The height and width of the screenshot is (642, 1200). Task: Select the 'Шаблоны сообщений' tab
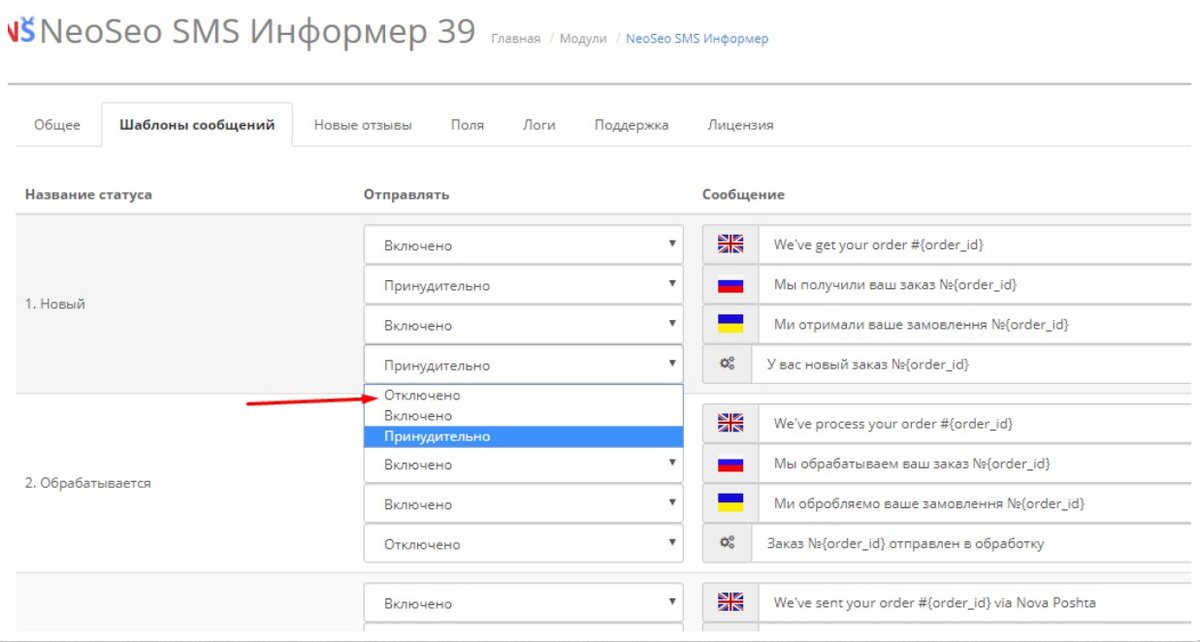[x=197, y=125]
